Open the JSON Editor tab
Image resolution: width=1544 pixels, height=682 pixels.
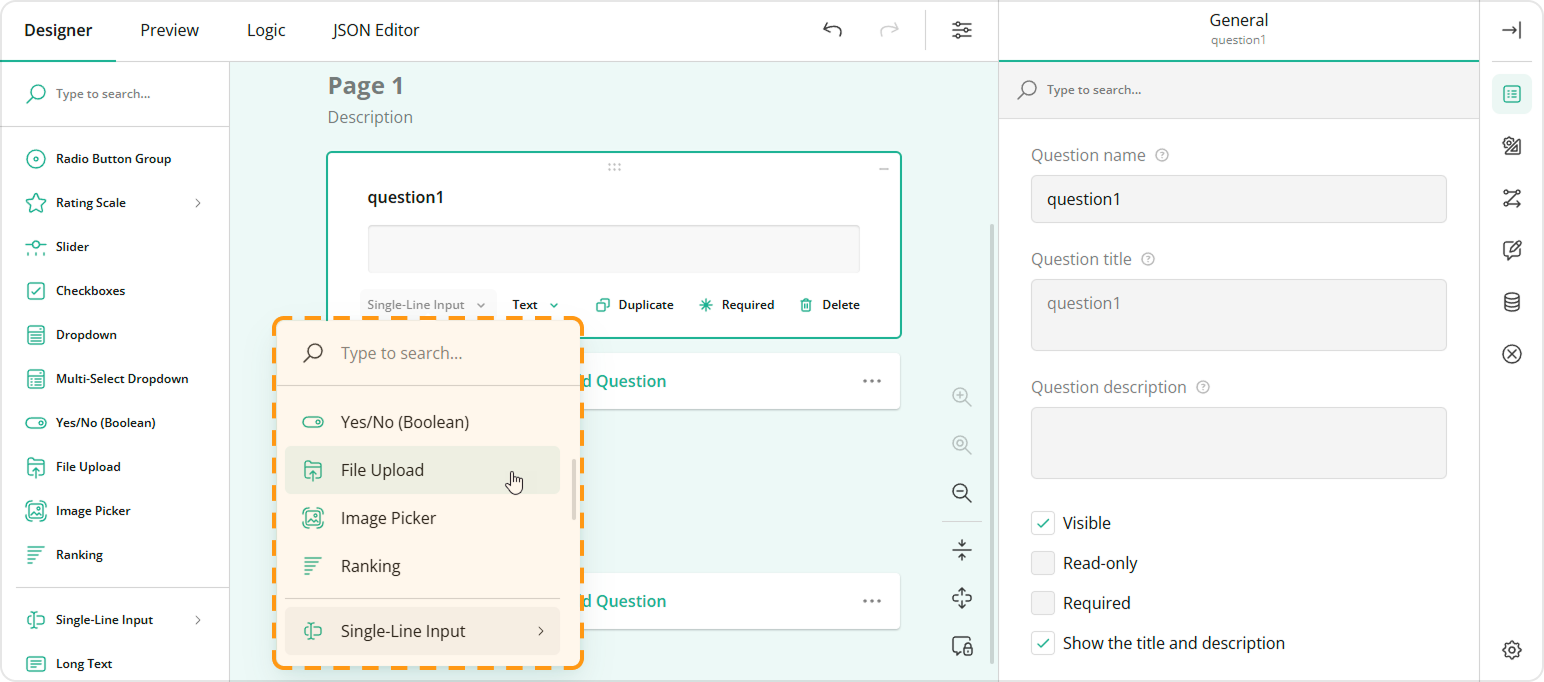click(x=375, y=30)
